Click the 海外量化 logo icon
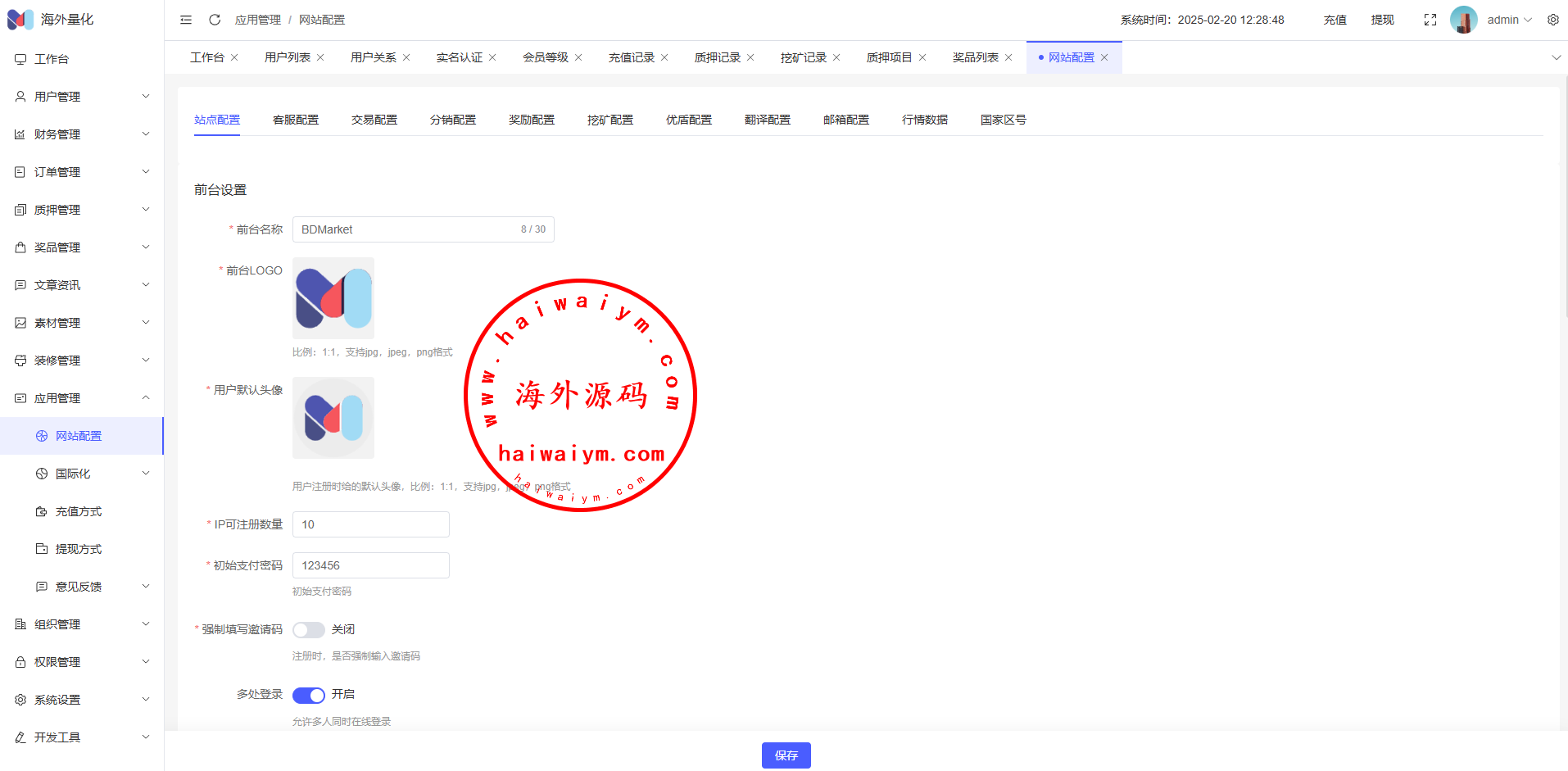Viewport: 1568px width, 771px height. point(20,20)
